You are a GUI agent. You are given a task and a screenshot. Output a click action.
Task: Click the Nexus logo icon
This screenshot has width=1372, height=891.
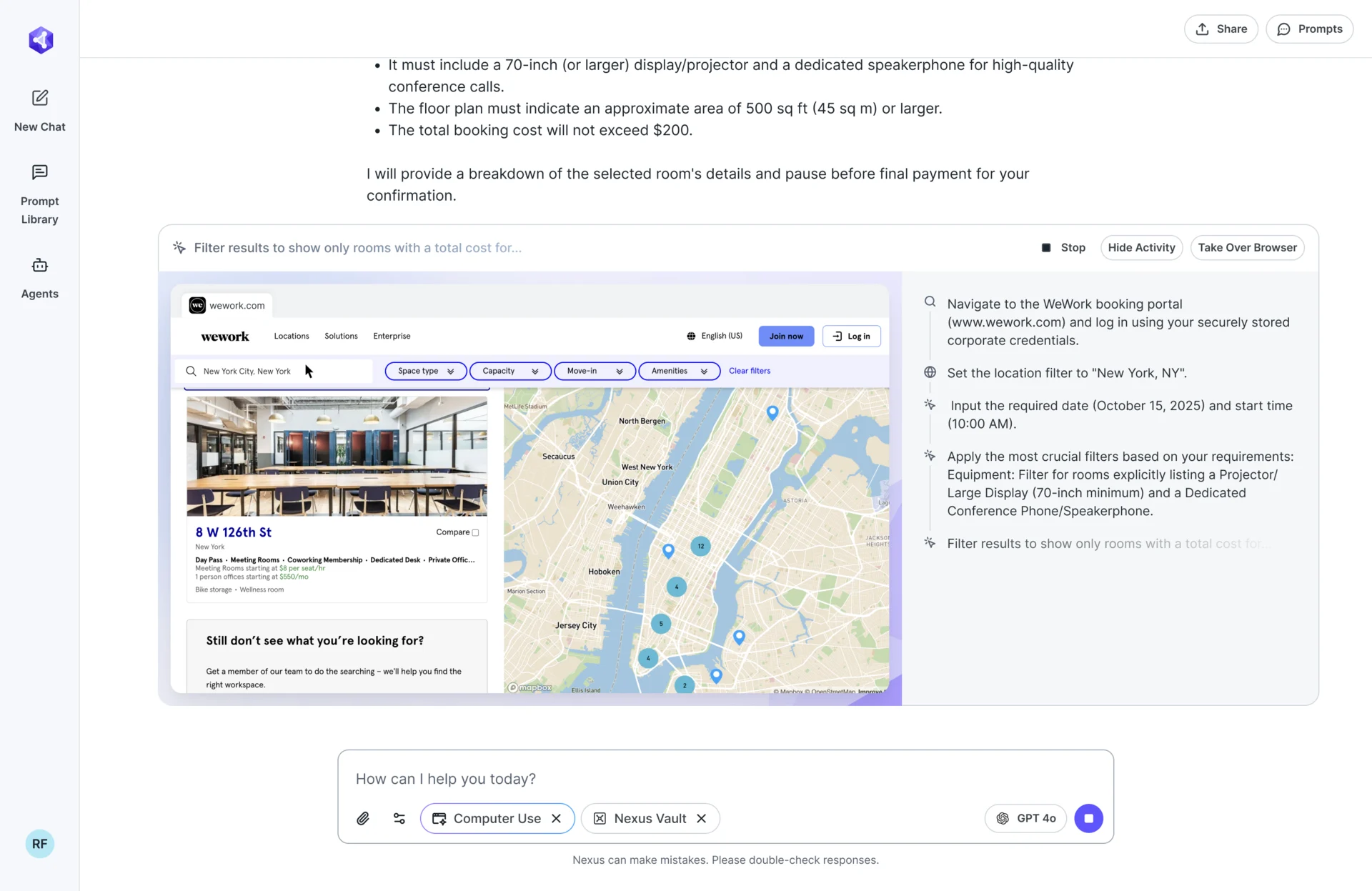[41, 40]
